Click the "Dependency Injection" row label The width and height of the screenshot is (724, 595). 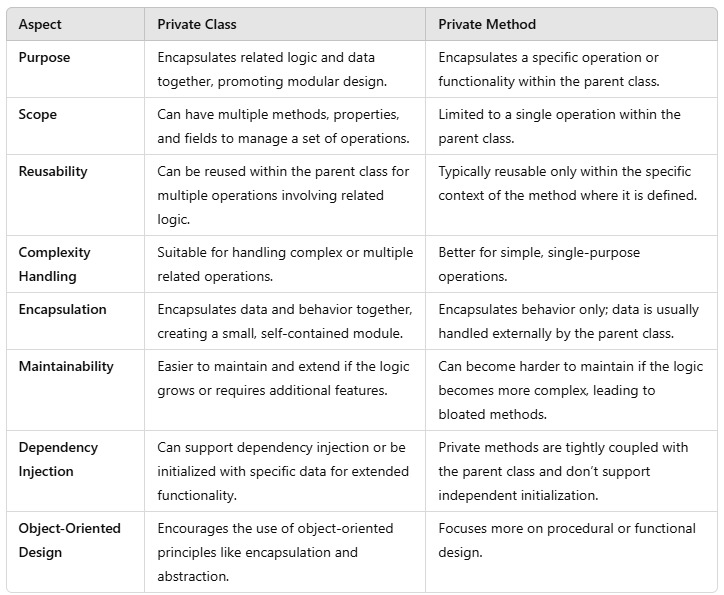pyautogui.click(x=58, y=457)
